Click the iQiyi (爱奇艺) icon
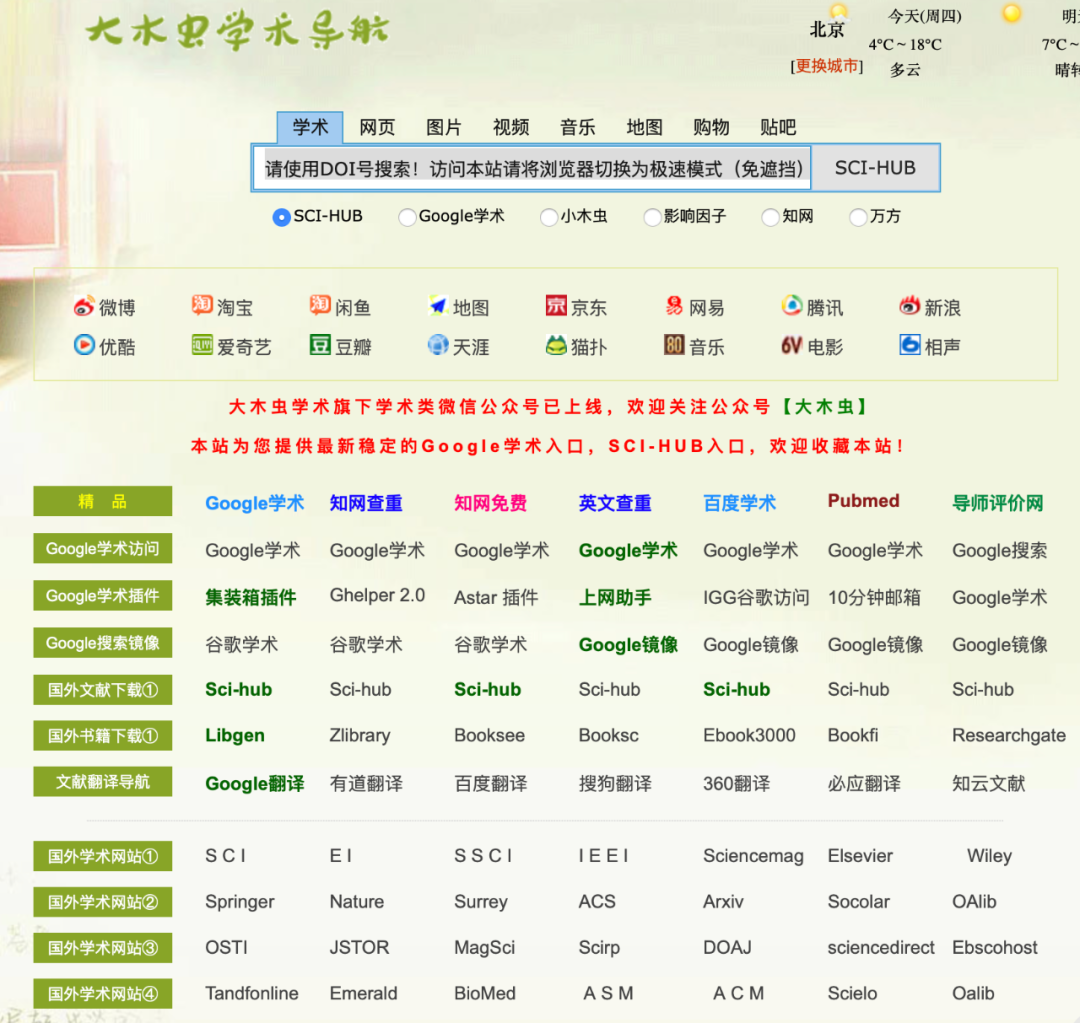 click(x=235, y=346)
